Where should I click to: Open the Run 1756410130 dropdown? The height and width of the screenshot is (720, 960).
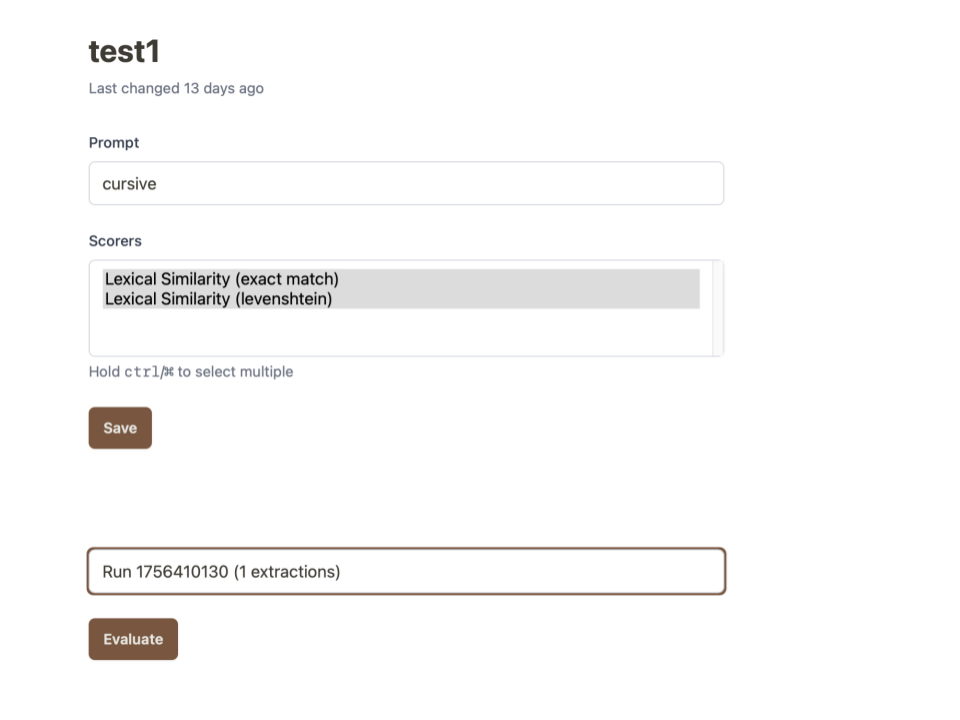pos(405,572)
